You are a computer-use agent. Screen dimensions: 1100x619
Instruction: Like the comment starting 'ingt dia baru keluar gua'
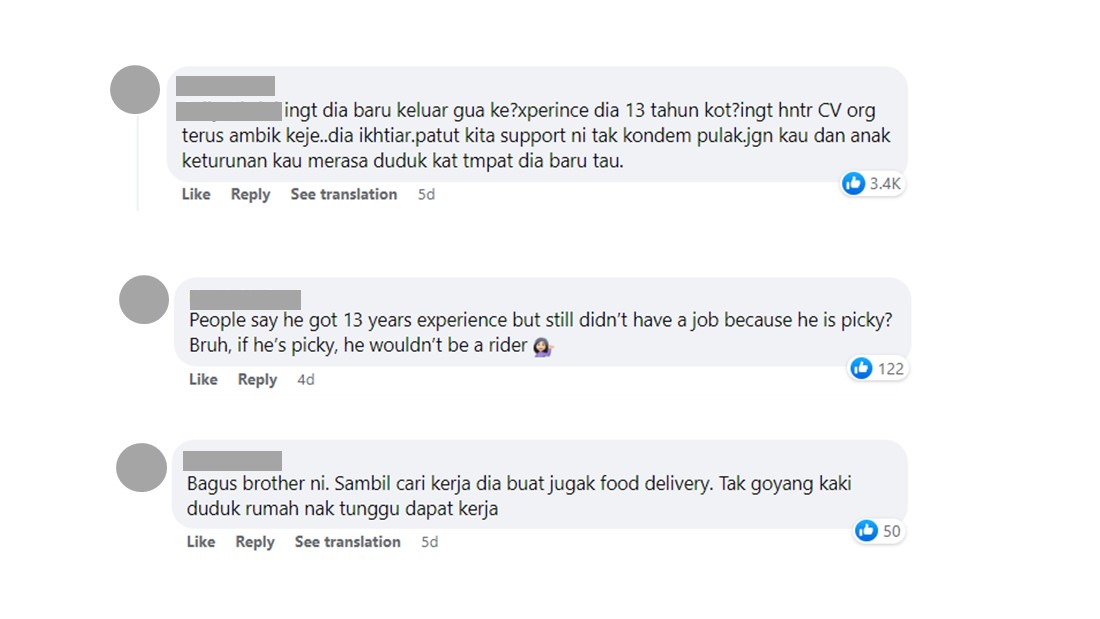tap(196, 194)
